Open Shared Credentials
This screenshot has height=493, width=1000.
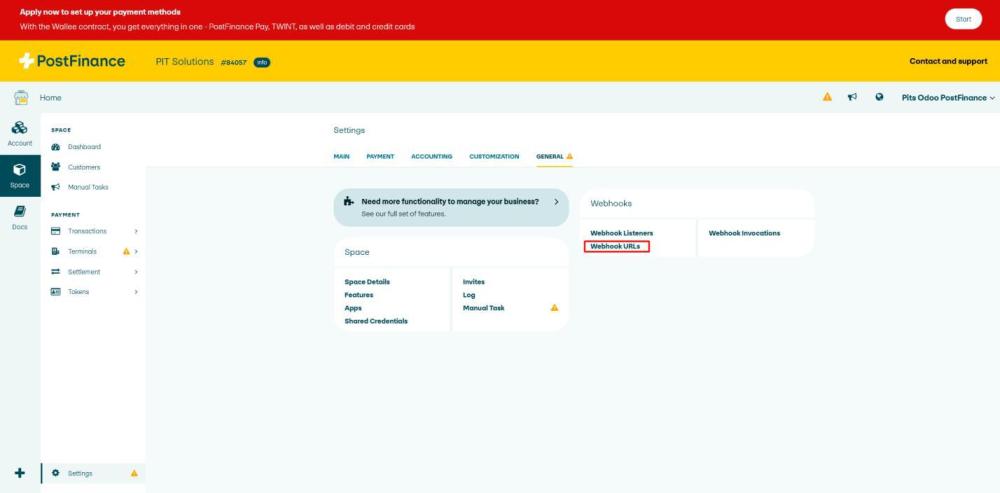tap(376, 321)
